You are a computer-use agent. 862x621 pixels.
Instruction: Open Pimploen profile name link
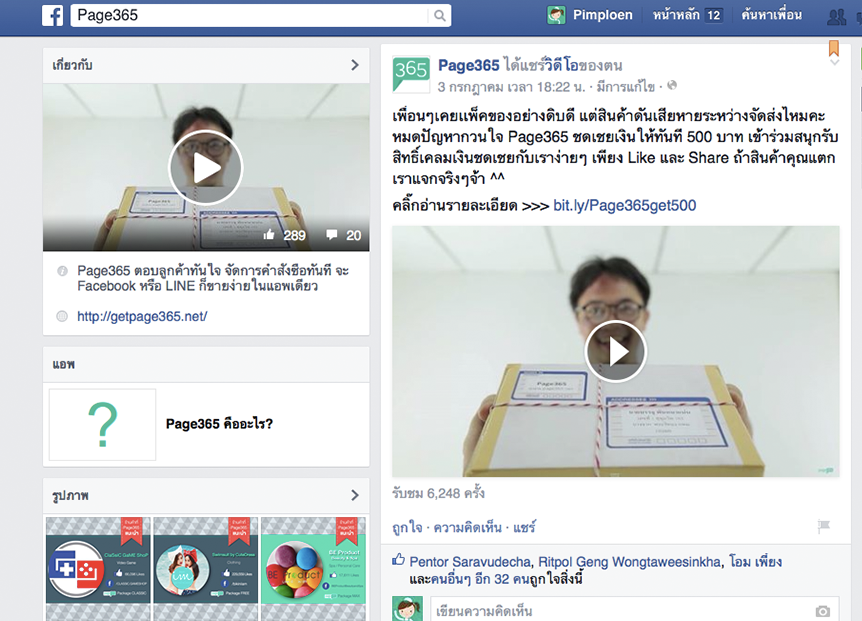tap(603, 15)
